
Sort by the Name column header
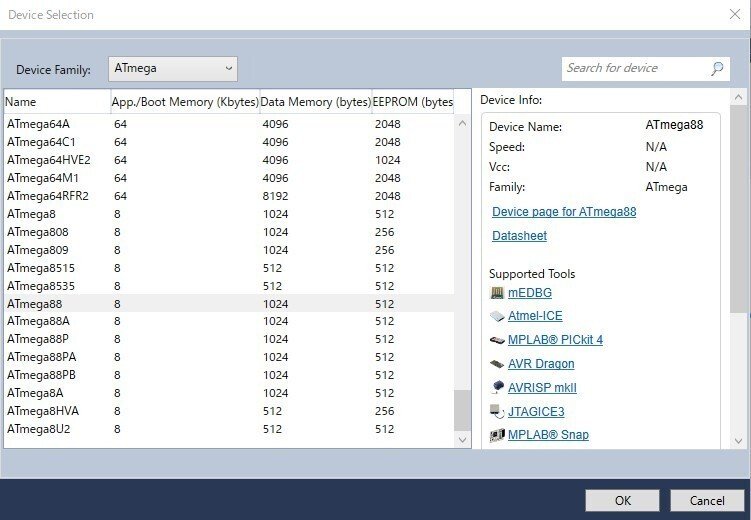pos(57,102)
